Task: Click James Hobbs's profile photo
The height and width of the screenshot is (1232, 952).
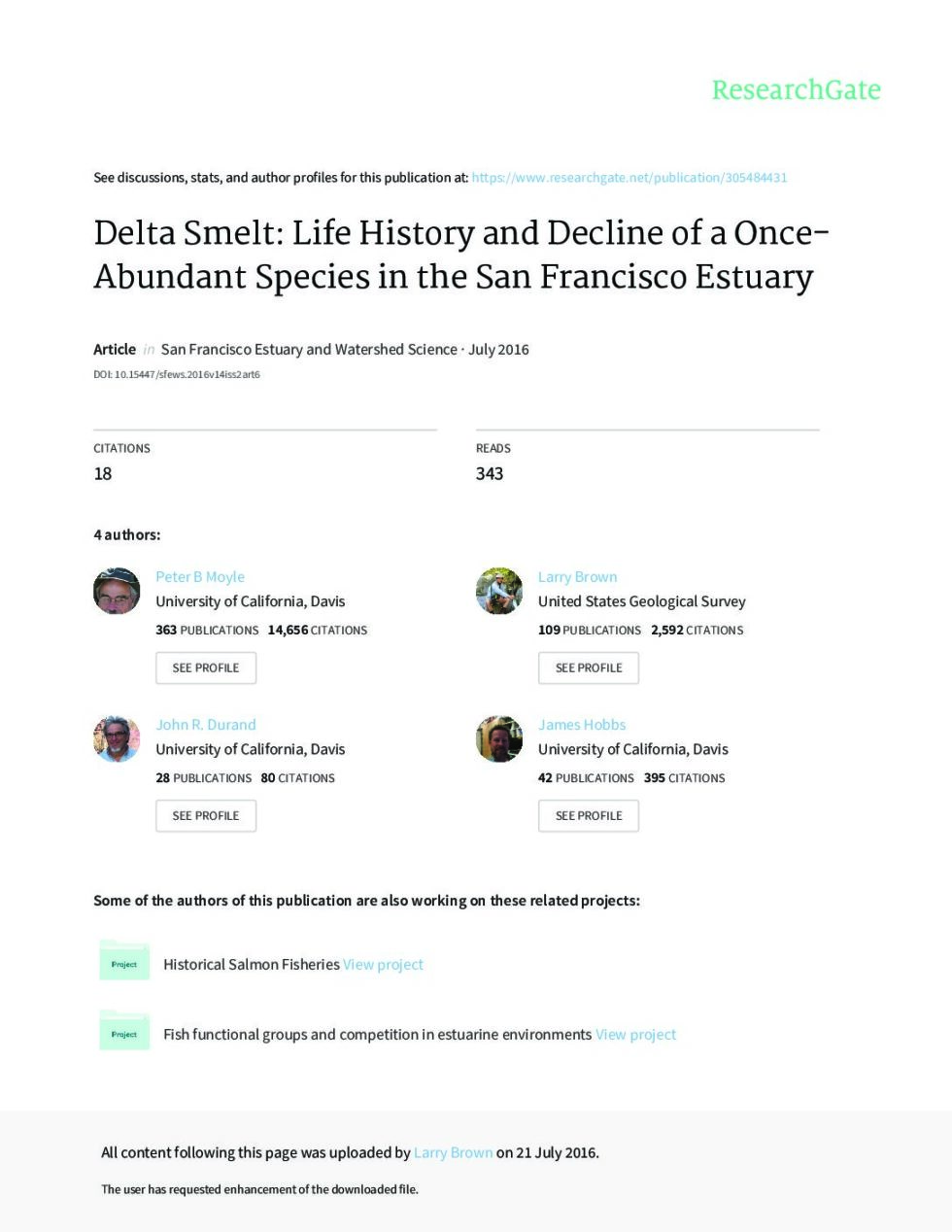Action: tap(499, 739)
